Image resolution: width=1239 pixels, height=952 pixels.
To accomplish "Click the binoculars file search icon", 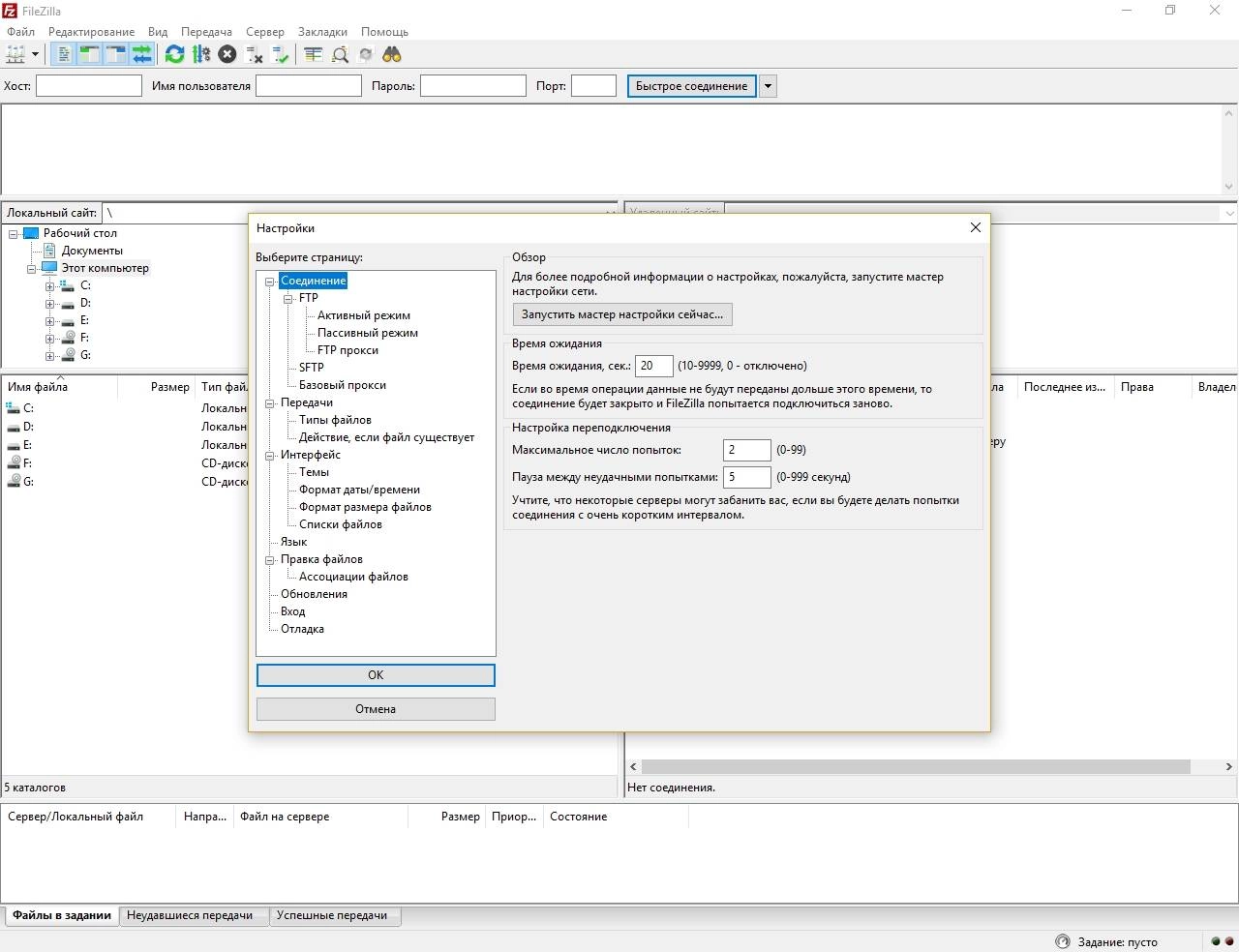I will tap(392, 54).
